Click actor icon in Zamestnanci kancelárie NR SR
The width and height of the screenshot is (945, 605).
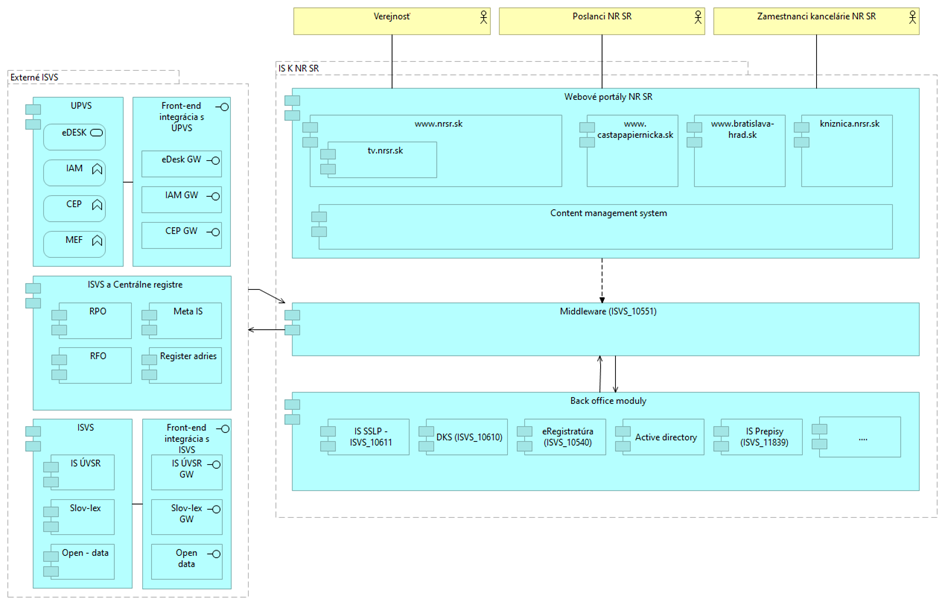pos(912,17)
